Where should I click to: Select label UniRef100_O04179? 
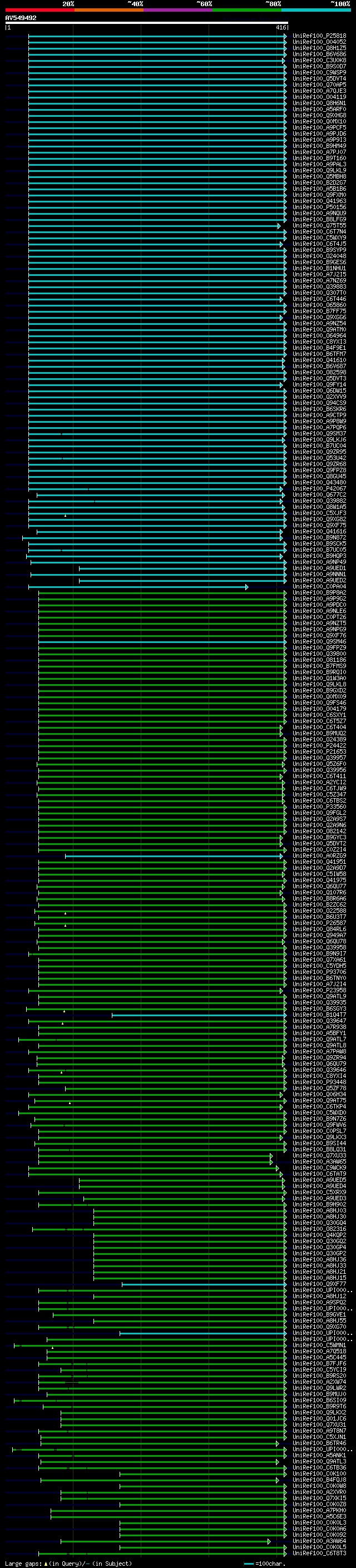(x=319, y=709)
